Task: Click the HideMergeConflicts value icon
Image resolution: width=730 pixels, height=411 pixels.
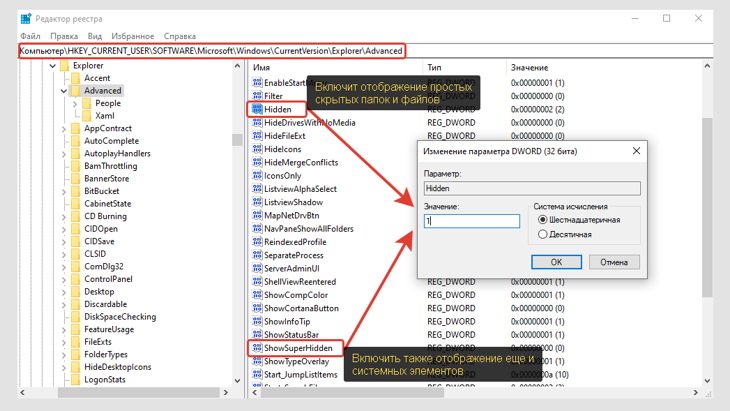Action: [x=257, y=162]
